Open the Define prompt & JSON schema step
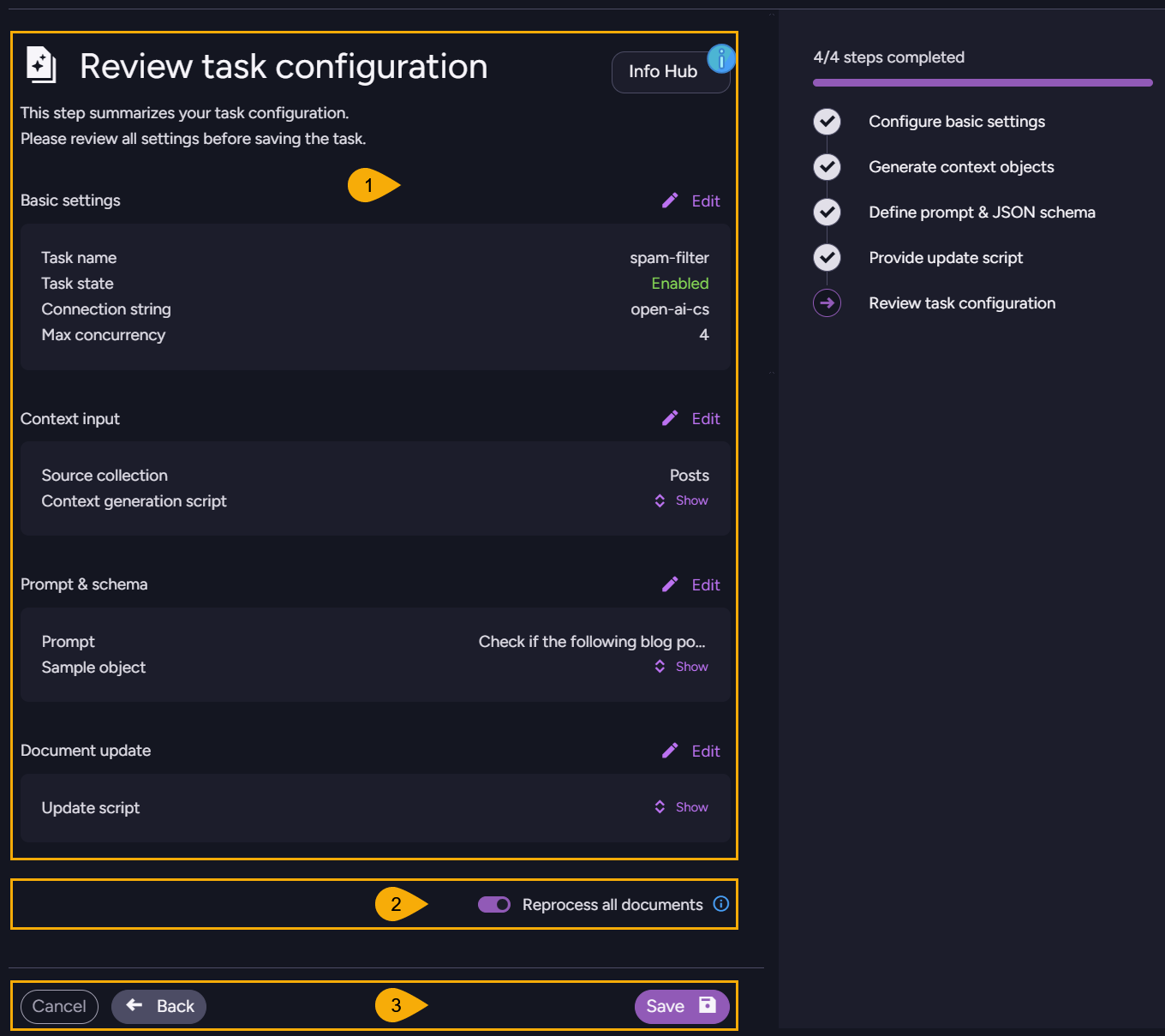Screen dimensions: 1165x1036 tap(982, 212)
